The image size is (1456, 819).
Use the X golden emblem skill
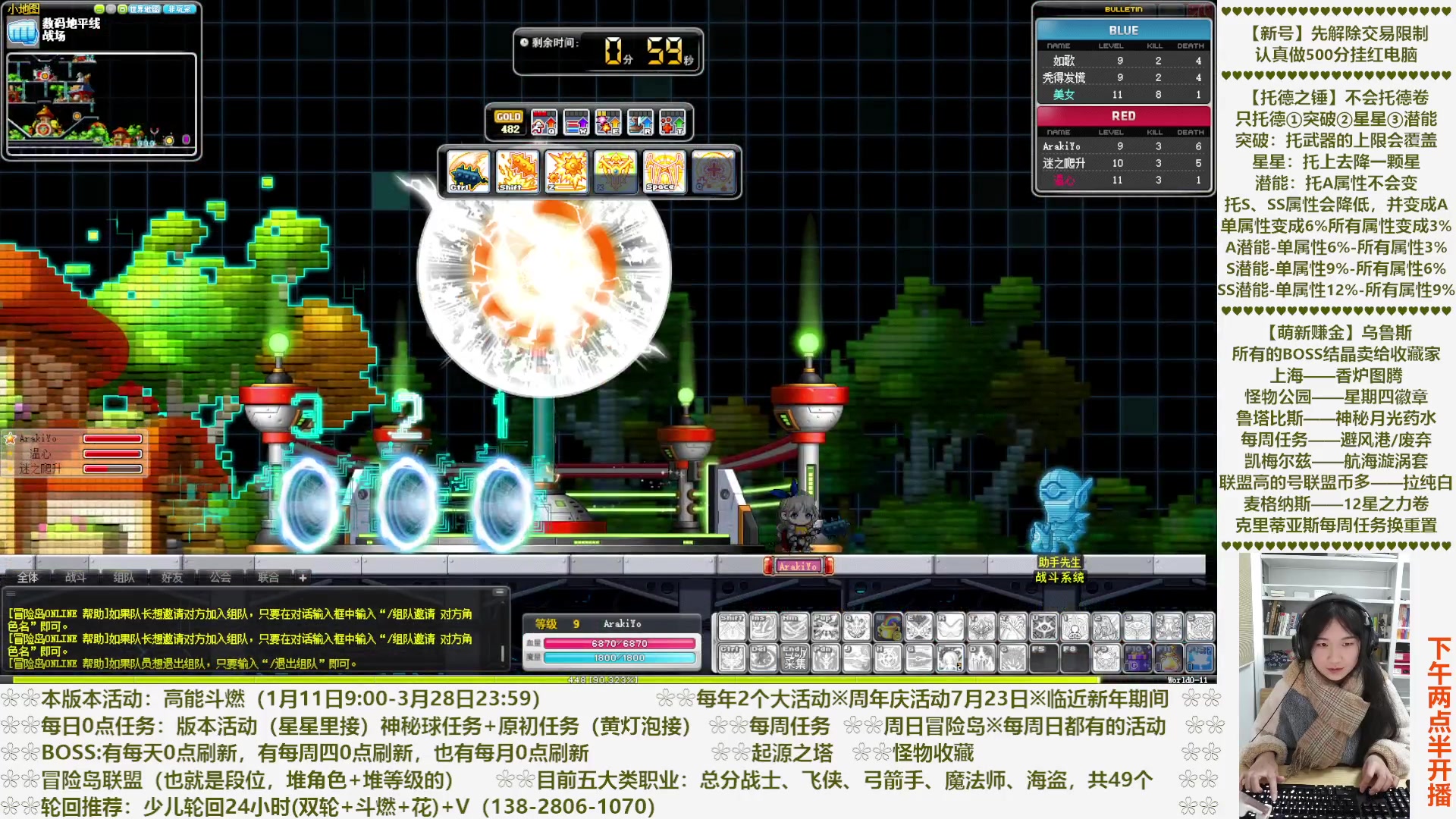615,171
